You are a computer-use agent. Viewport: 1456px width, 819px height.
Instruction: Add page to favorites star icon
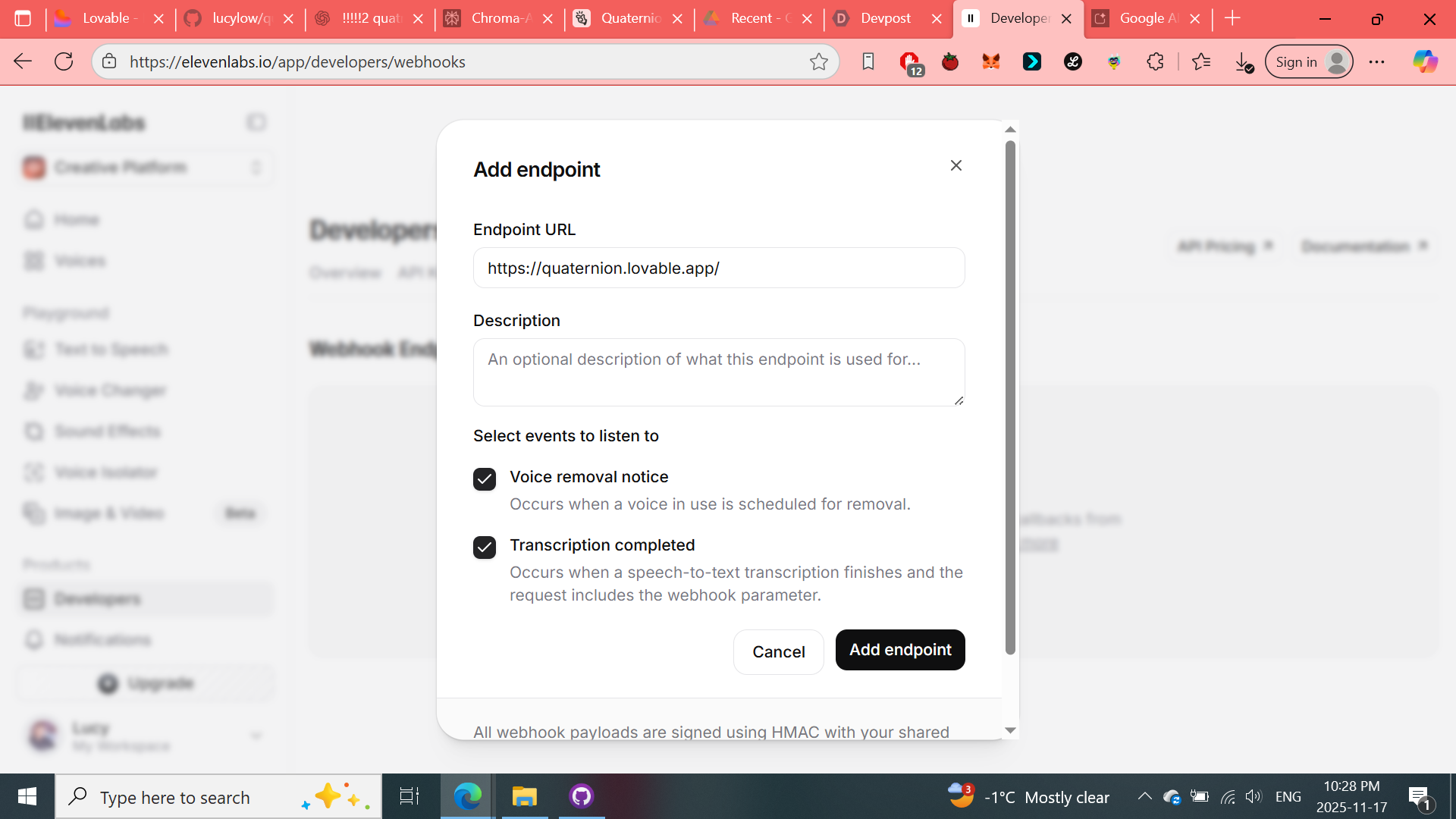pos(818,61)
